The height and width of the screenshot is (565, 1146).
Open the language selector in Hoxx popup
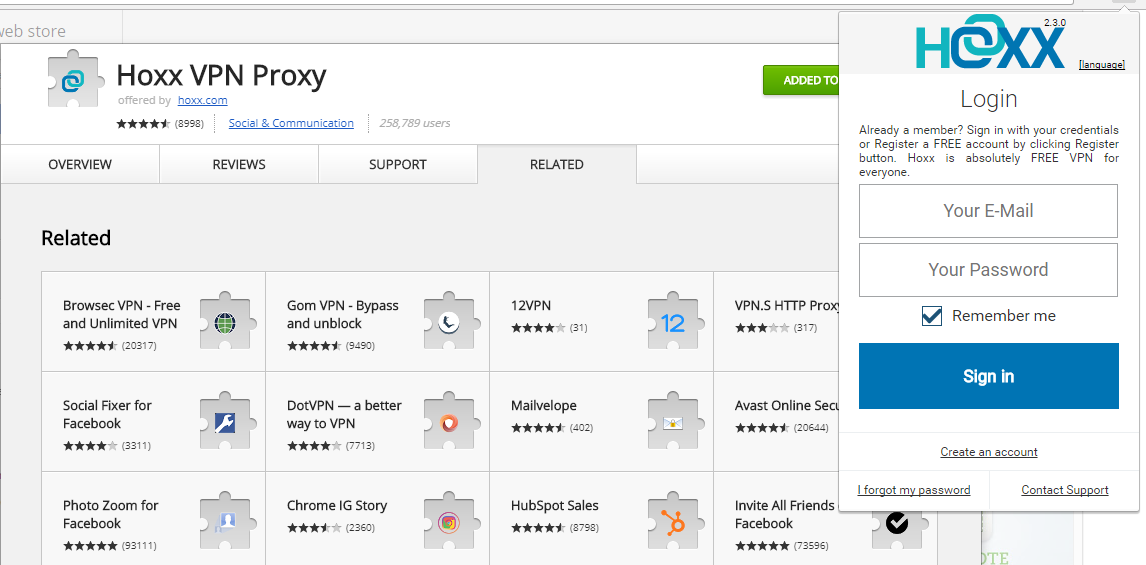(x=1101, y=65)
